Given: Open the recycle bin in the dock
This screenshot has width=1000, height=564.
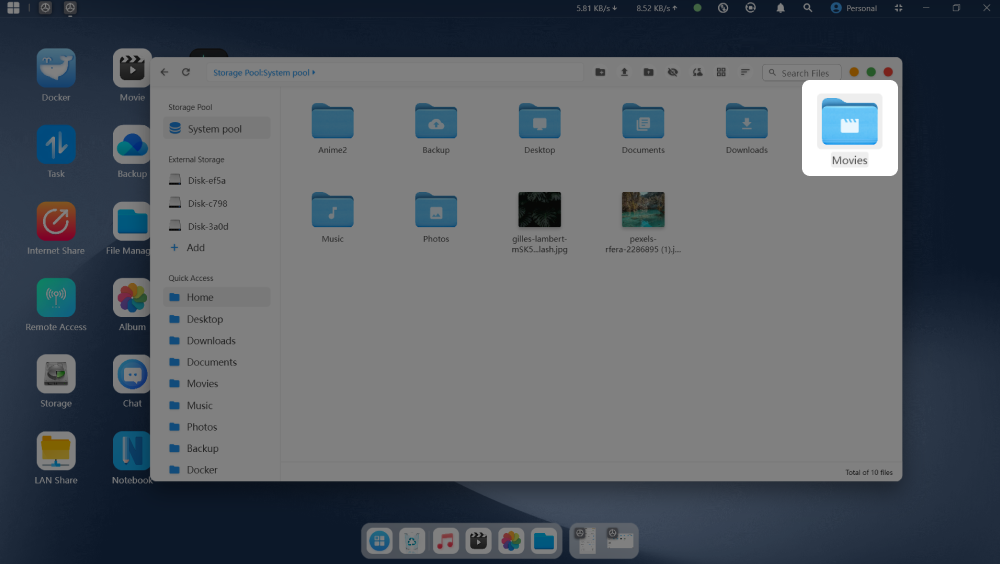Looking at the screenshot, I should 412,541.
